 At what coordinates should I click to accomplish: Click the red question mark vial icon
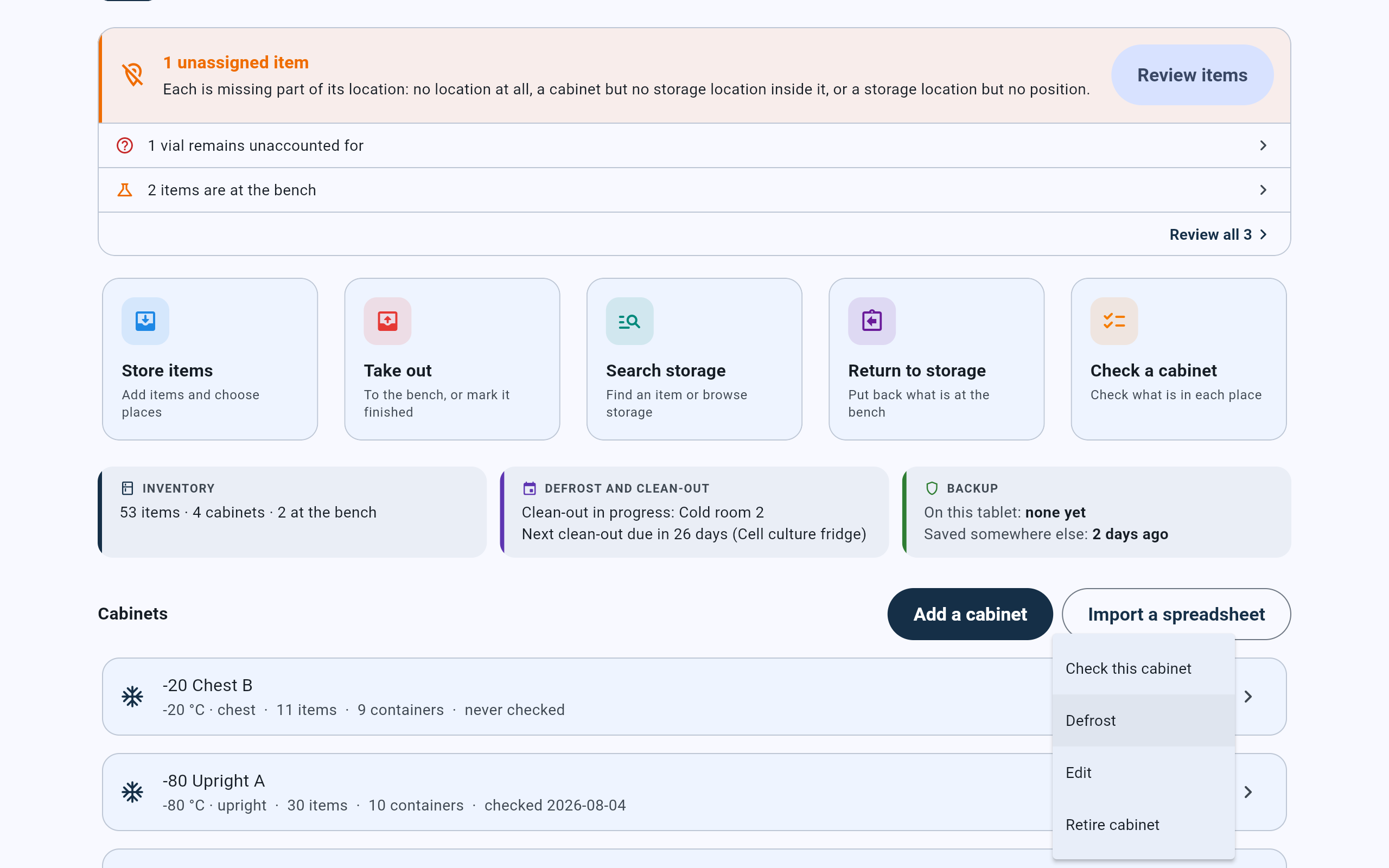[125, 145]
